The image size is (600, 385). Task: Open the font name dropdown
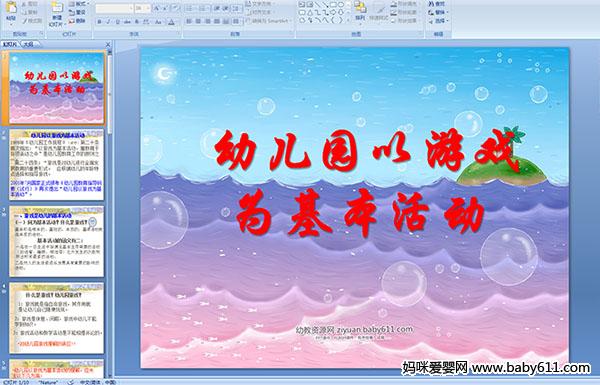(x=131, y=8)
